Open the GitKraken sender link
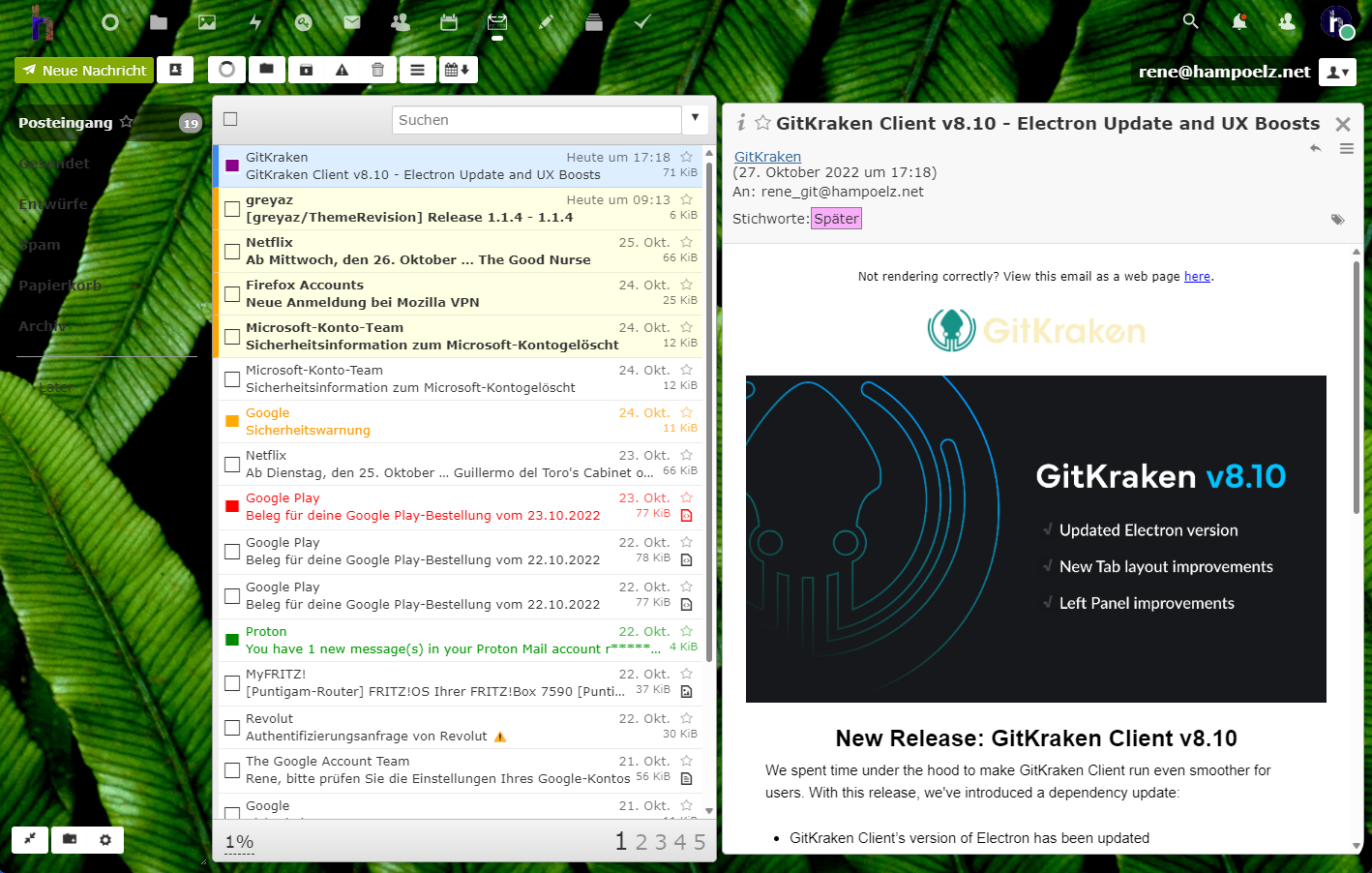The width and height of the screenshot is (1372, 873). click(x=767, y=157)
